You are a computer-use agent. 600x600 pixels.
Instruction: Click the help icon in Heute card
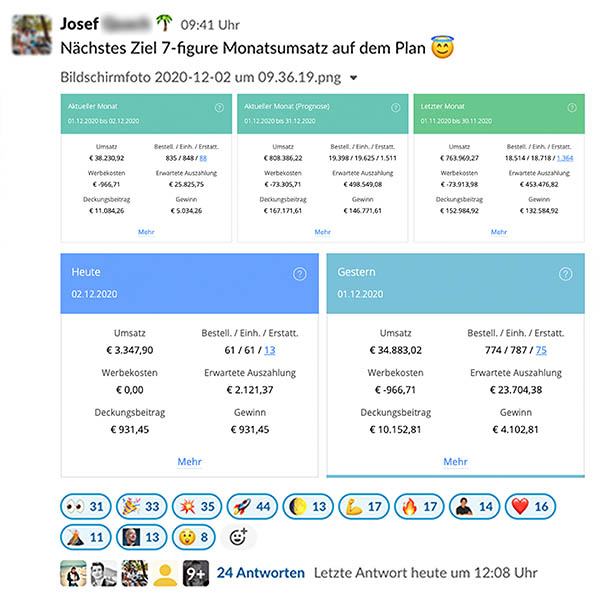(300, 274)
